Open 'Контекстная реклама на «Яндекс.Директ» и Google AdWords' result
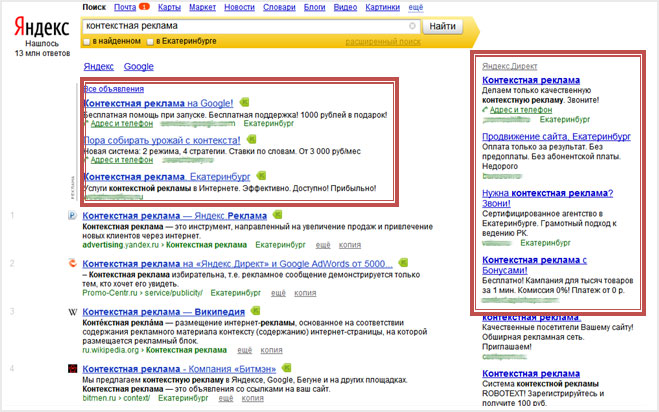This screenshot has height=412, width=659. point(237,264)
